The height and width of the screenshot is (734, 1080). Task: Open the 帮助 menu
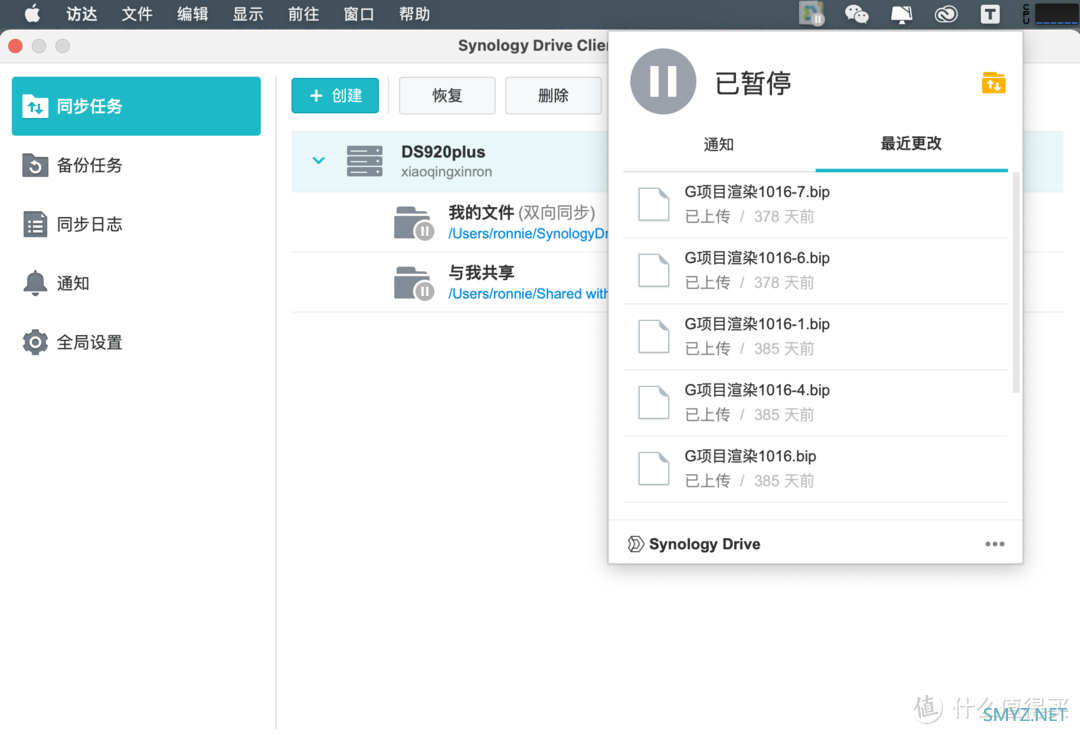point(414,14)
